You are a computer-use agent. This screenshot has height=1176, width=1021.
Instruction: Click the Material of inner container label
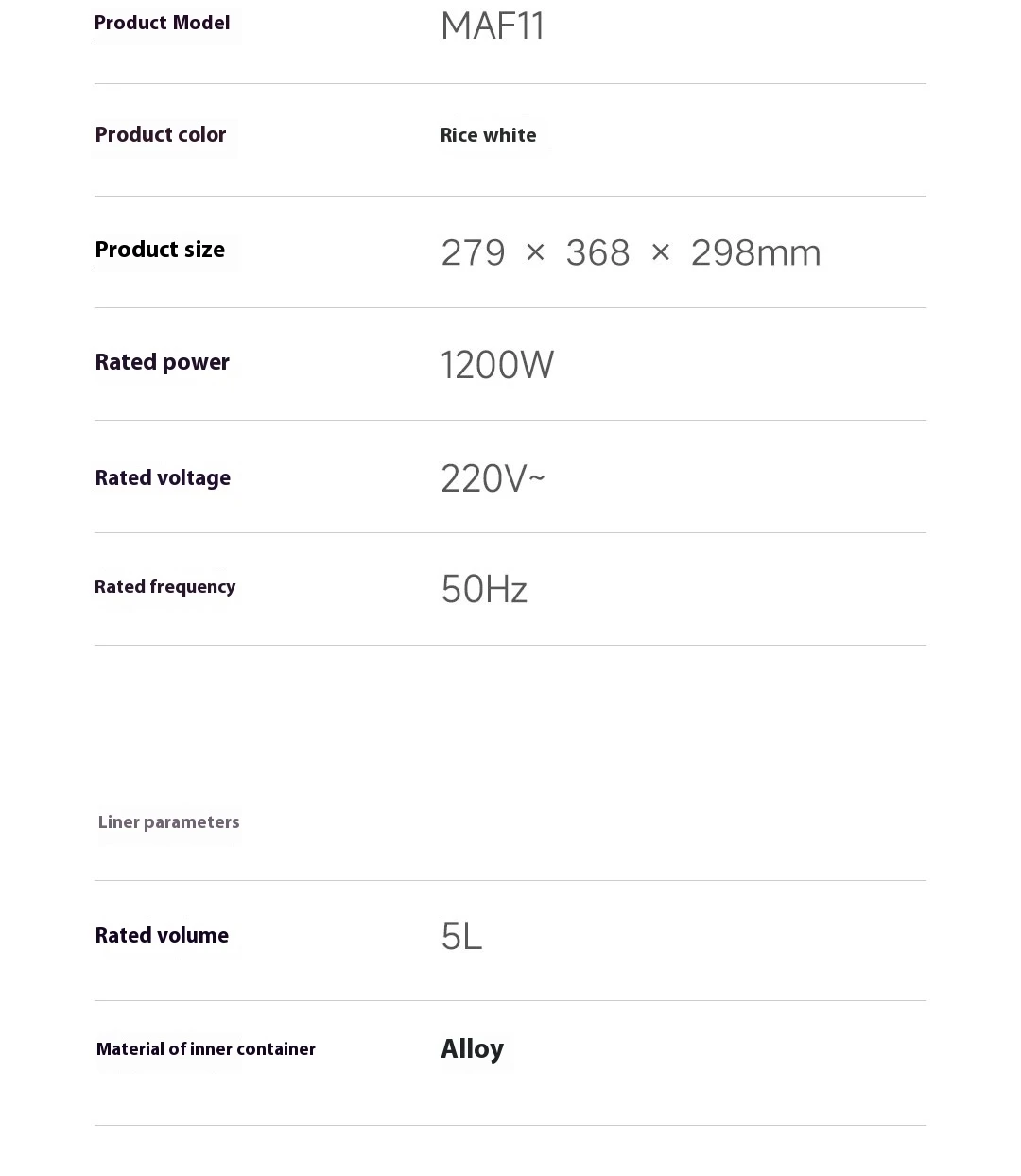pyautogui.click(x=206, y=1049)
